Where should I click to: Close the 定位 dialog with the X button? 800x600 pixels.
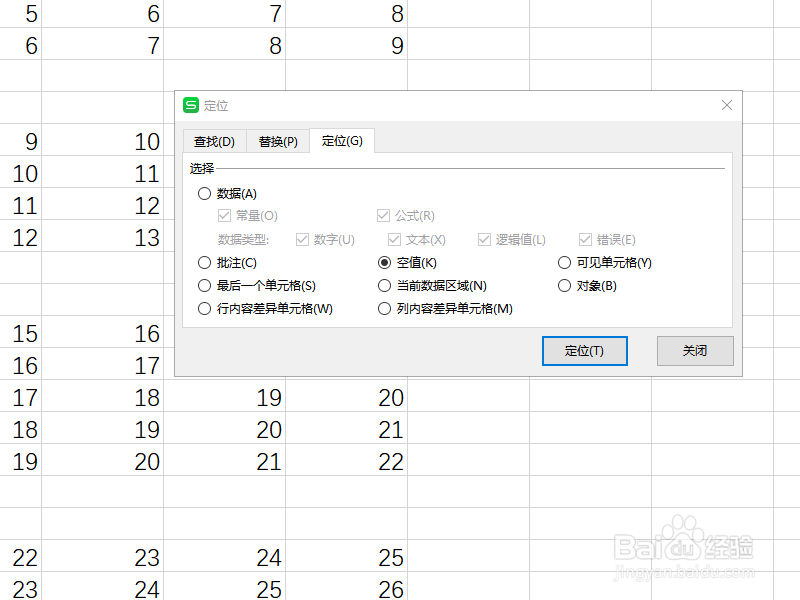tap(727, 105)
